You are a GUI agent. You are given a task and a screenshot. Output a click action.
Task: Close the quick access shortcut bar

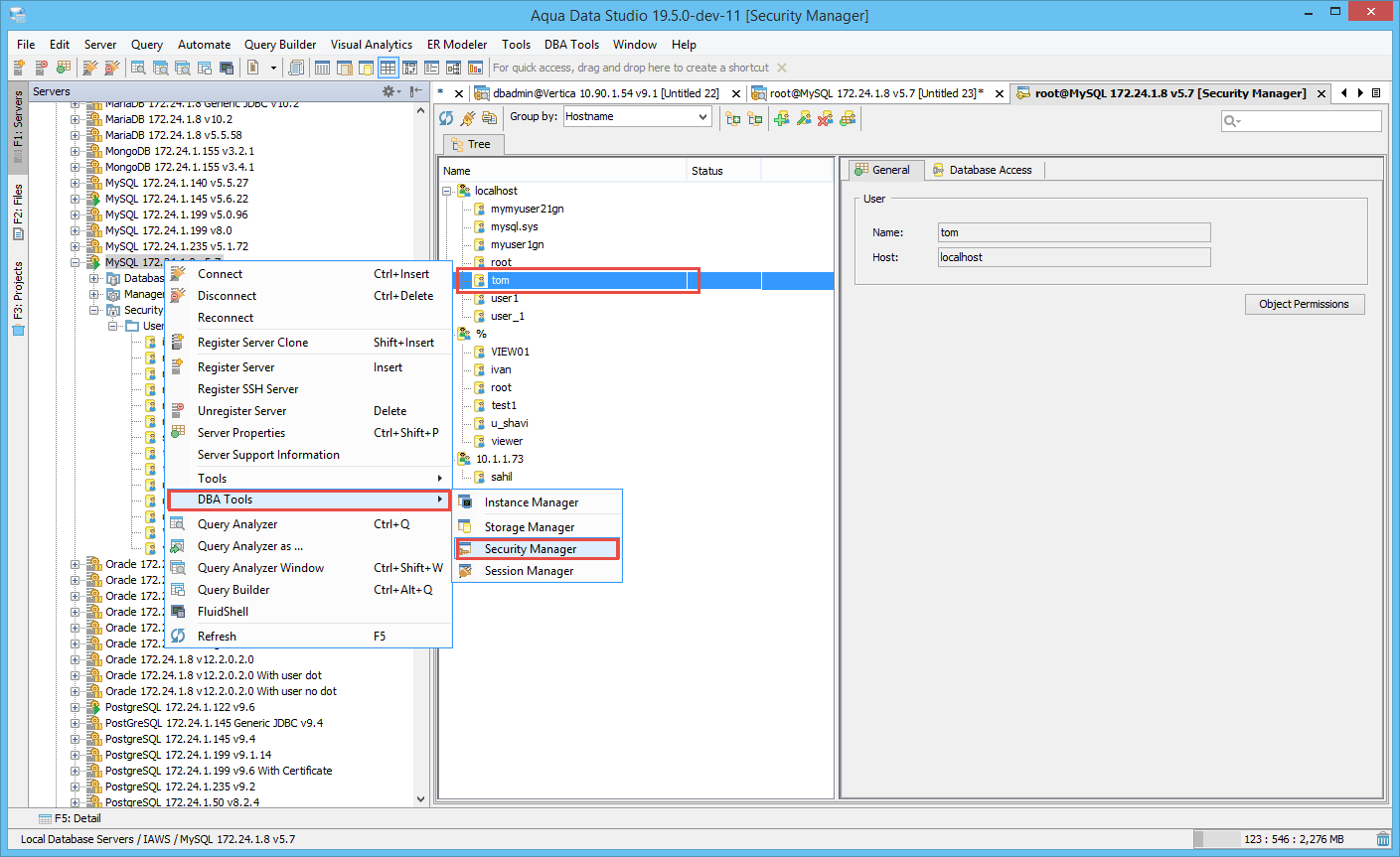(x=782, y=68)
